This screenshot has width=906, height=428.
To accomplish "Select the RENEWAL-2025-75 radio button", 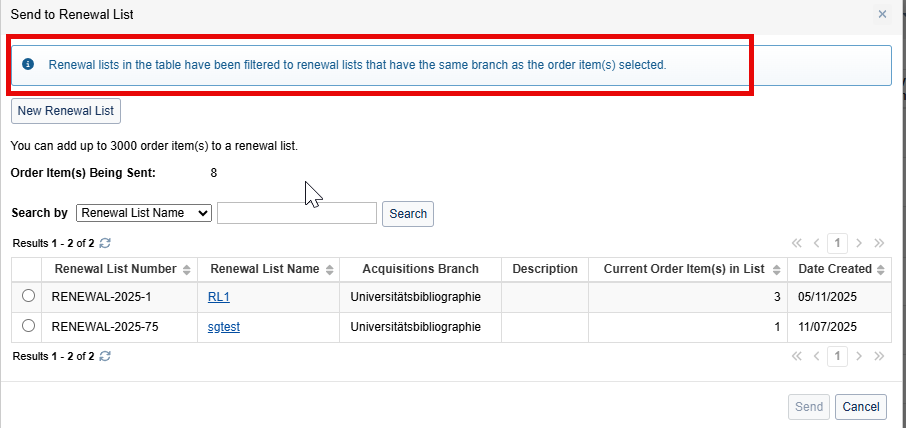I will 28,326.
